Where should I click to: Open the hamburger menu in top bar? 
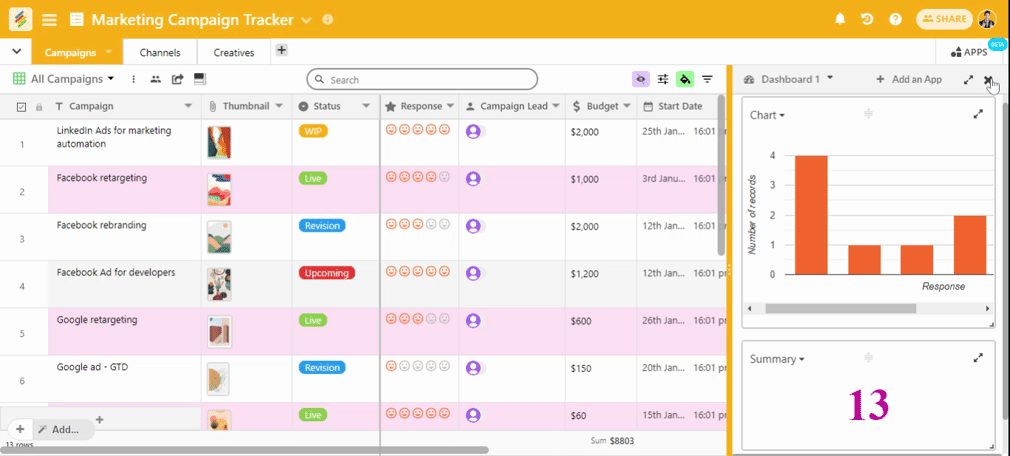(50, 19)
